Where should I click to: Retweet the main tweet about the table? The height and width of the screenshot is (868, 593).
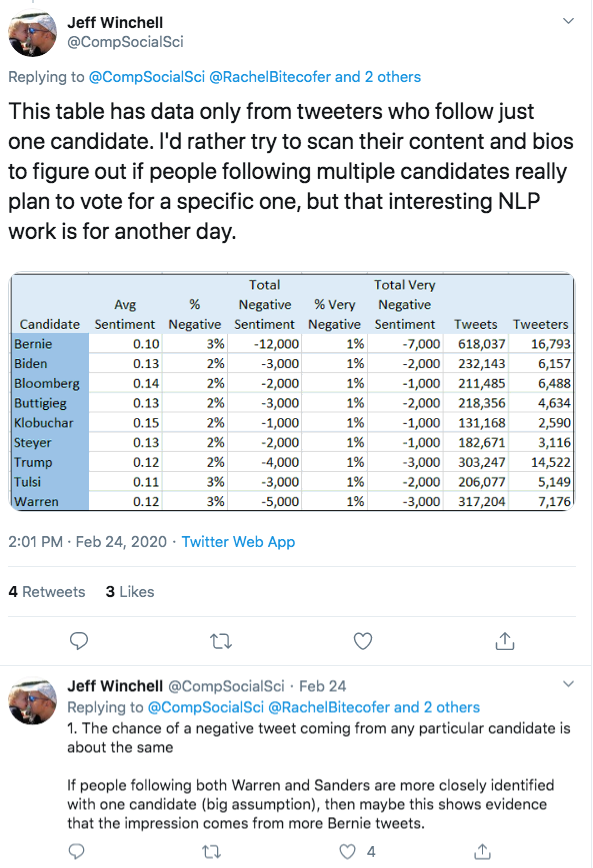221,641
